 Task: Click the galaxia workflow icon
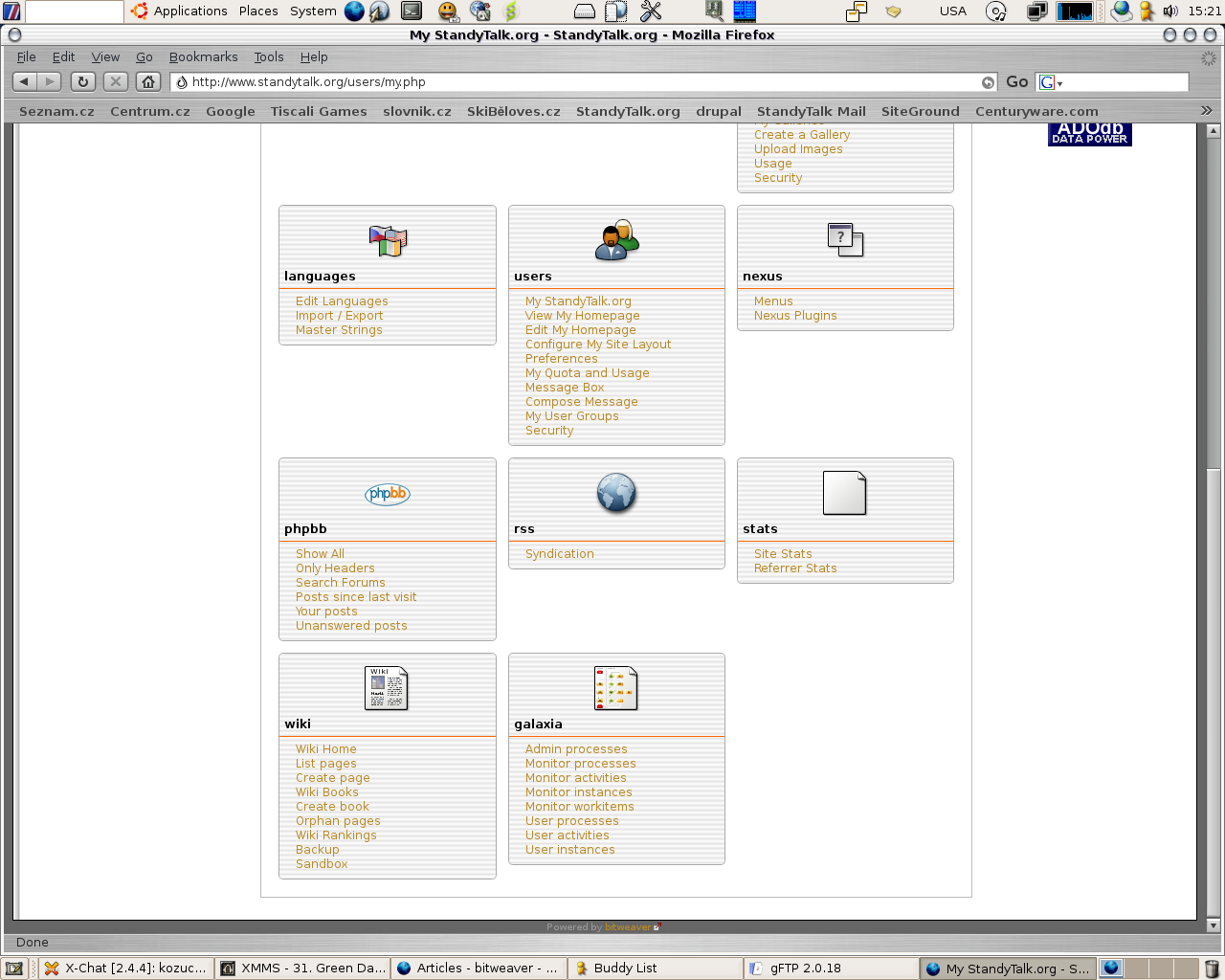pyautogui.click(x=616, y=688)
